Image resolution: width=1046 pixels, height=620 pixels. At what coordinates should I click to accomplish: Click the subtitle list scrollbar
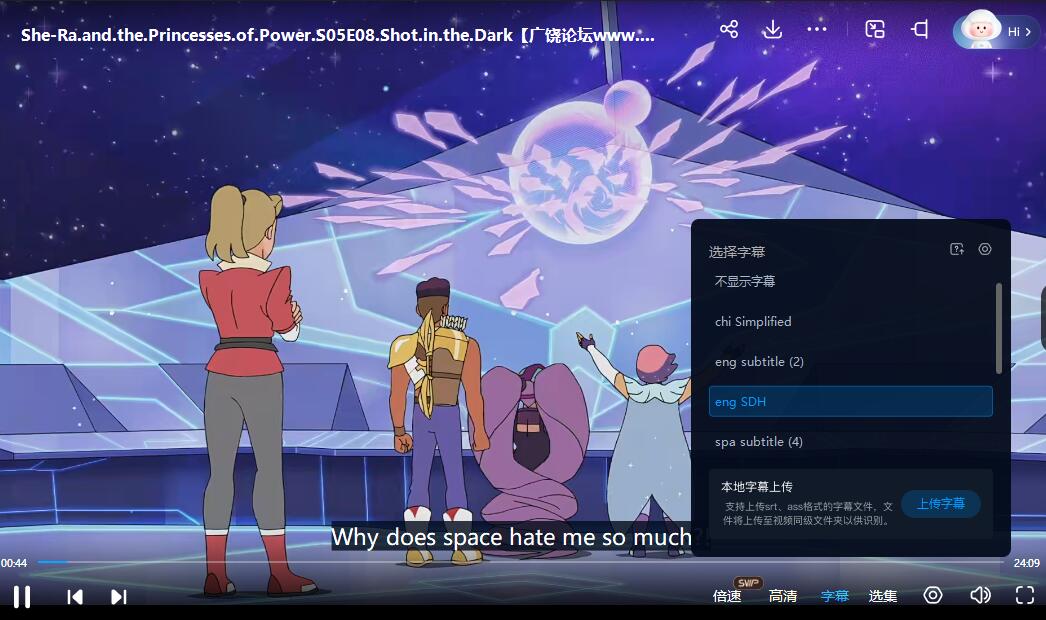tap(999, 328)
